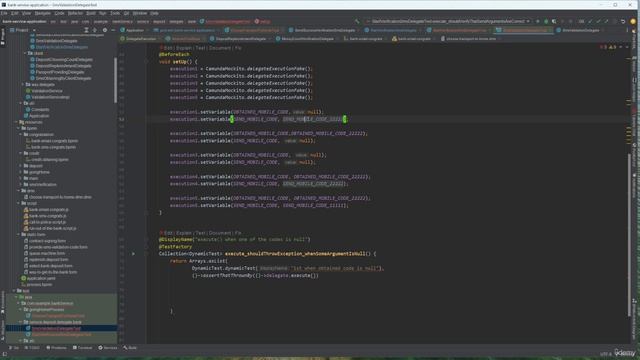Click the run gutter icon beside execute_shouldThrowException test

pos(133,254)
